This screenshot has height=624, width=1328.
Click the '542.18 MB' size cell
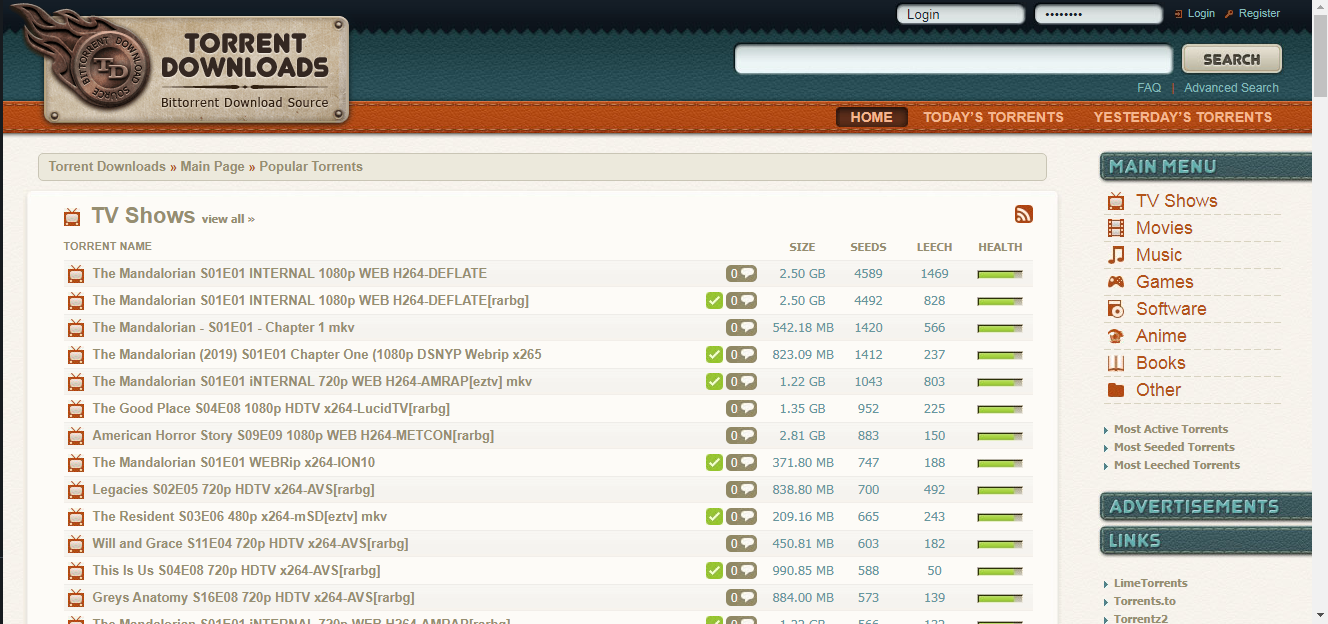pyautogui.click(x=803, y=328)
